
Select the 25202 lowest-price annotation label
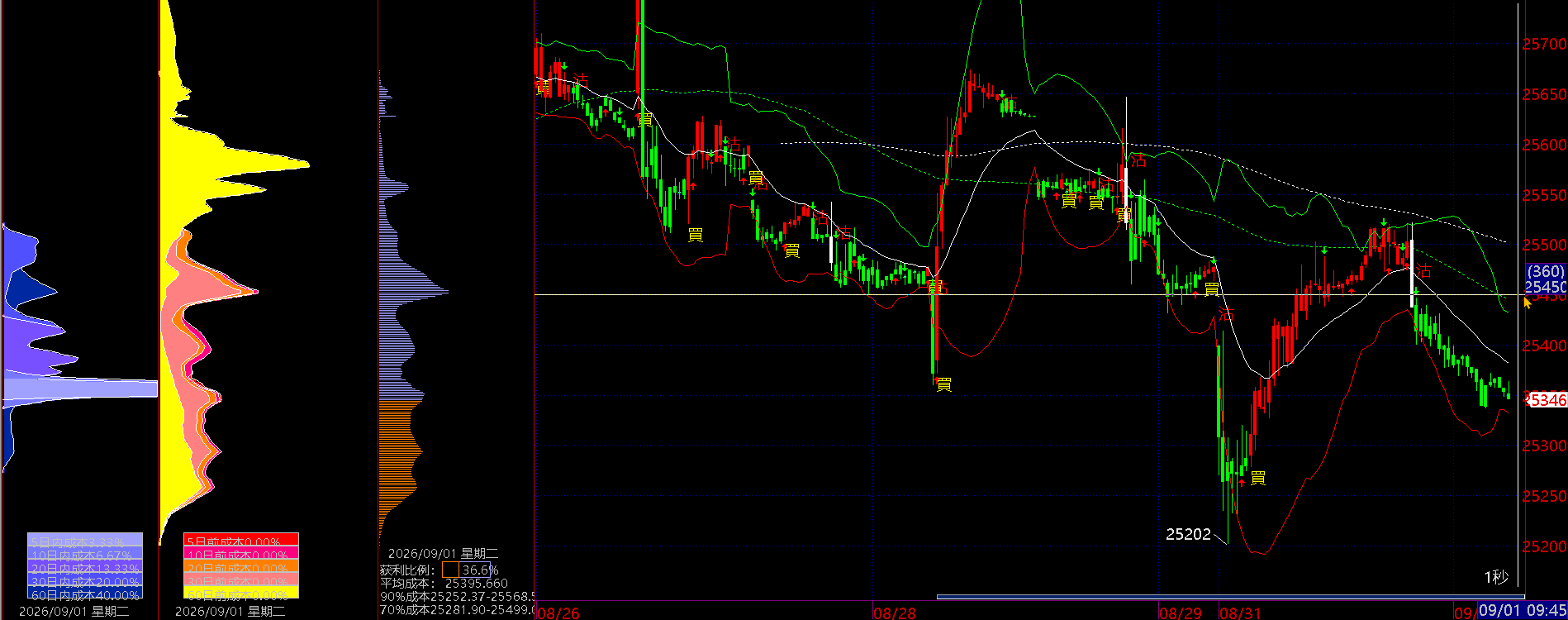pyautogui.click(x=1188, y=534)
